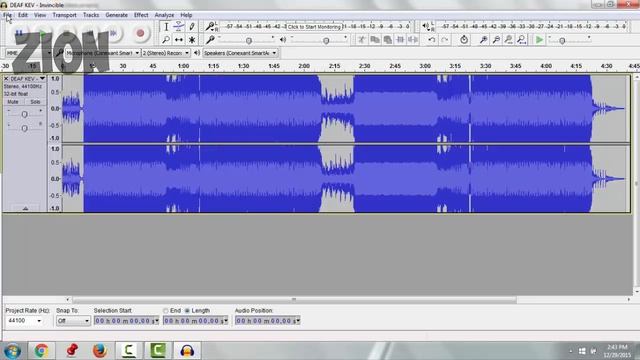Click the recording meter microphone icon
This screenshot has height=360, width=640.
(210, 27)
